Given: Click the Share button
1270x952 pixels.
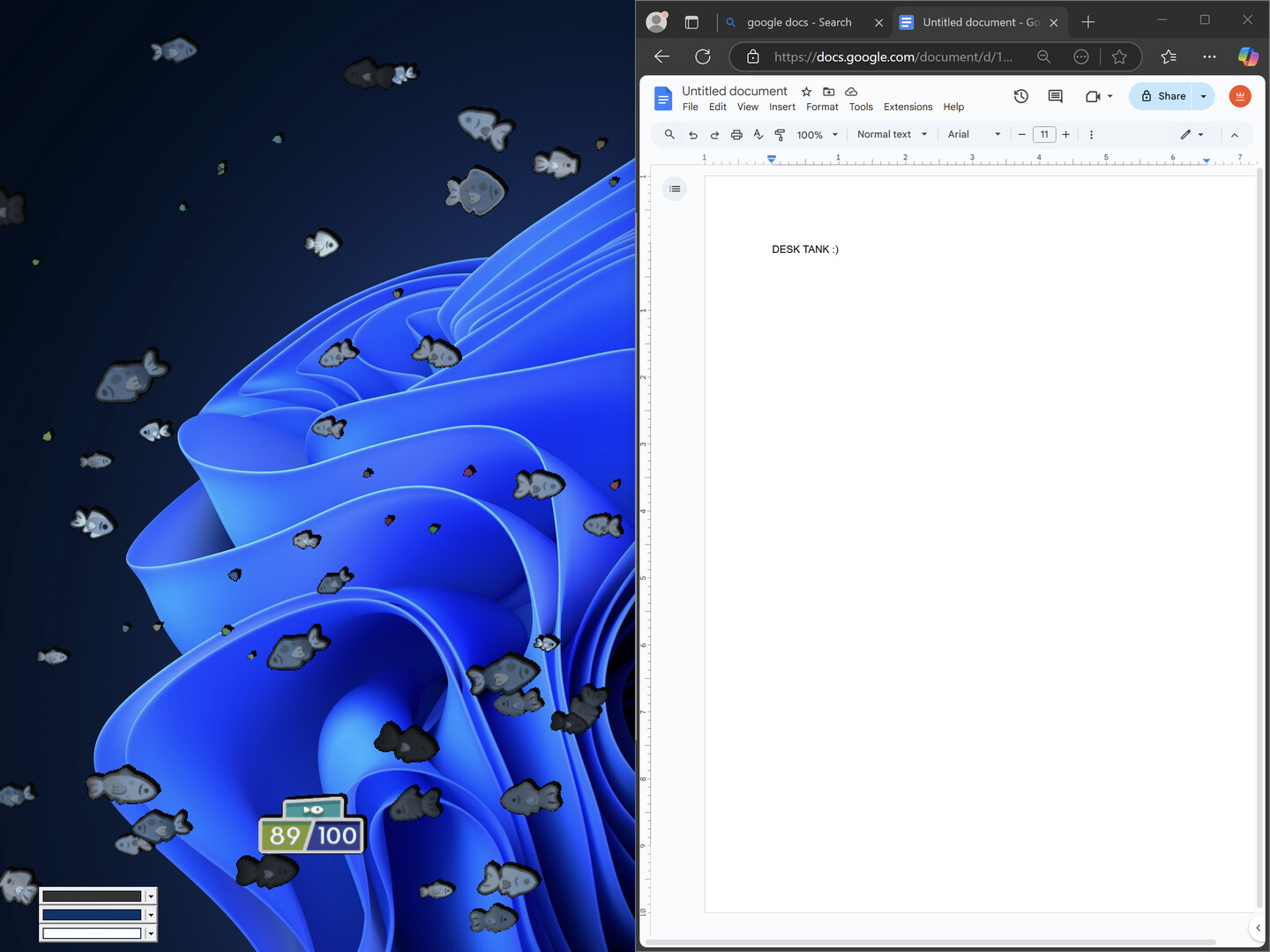Looking at the screenshot, I should pyautogui.click(x=1162, y=96).
